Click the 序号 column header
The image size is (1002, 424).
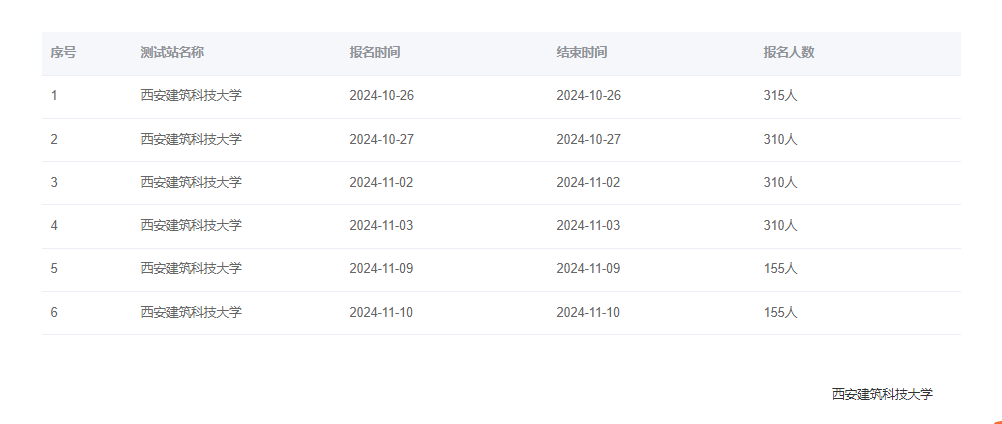(64, 52)
